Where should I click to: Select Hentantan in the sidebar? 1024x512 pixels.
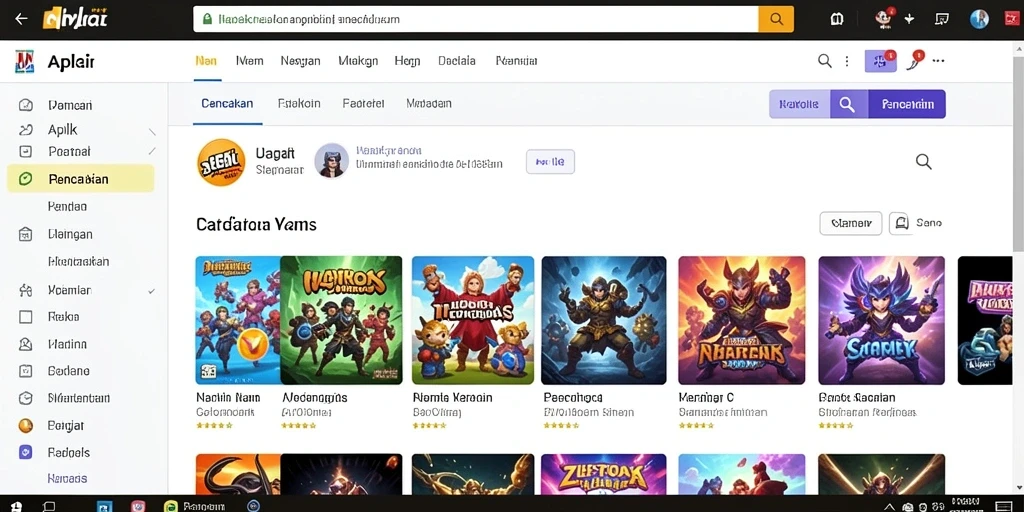coord(78,262)
